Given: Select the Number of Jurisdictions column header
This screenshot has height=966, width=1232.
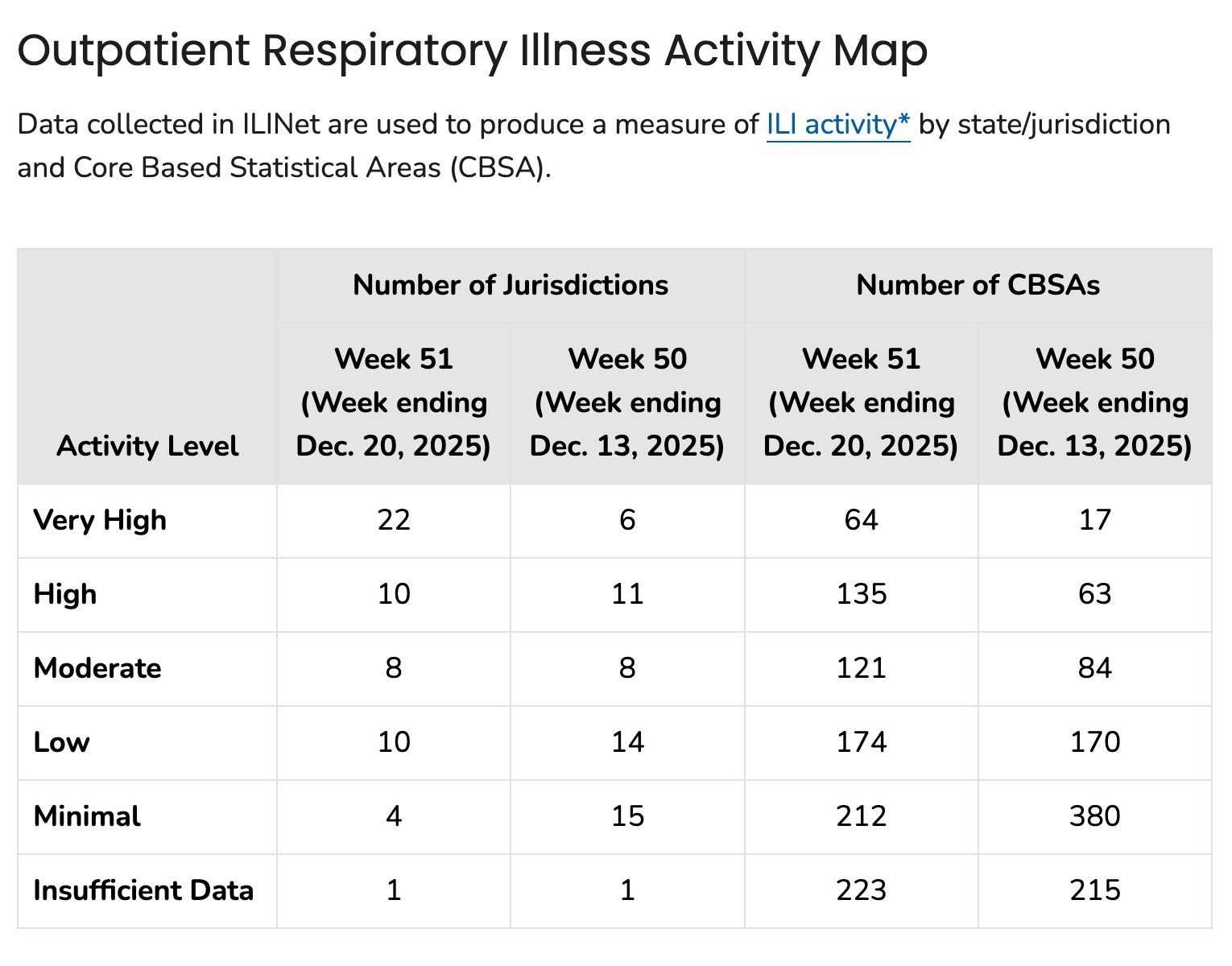Looking at the screenshot, I should [511, 285].
